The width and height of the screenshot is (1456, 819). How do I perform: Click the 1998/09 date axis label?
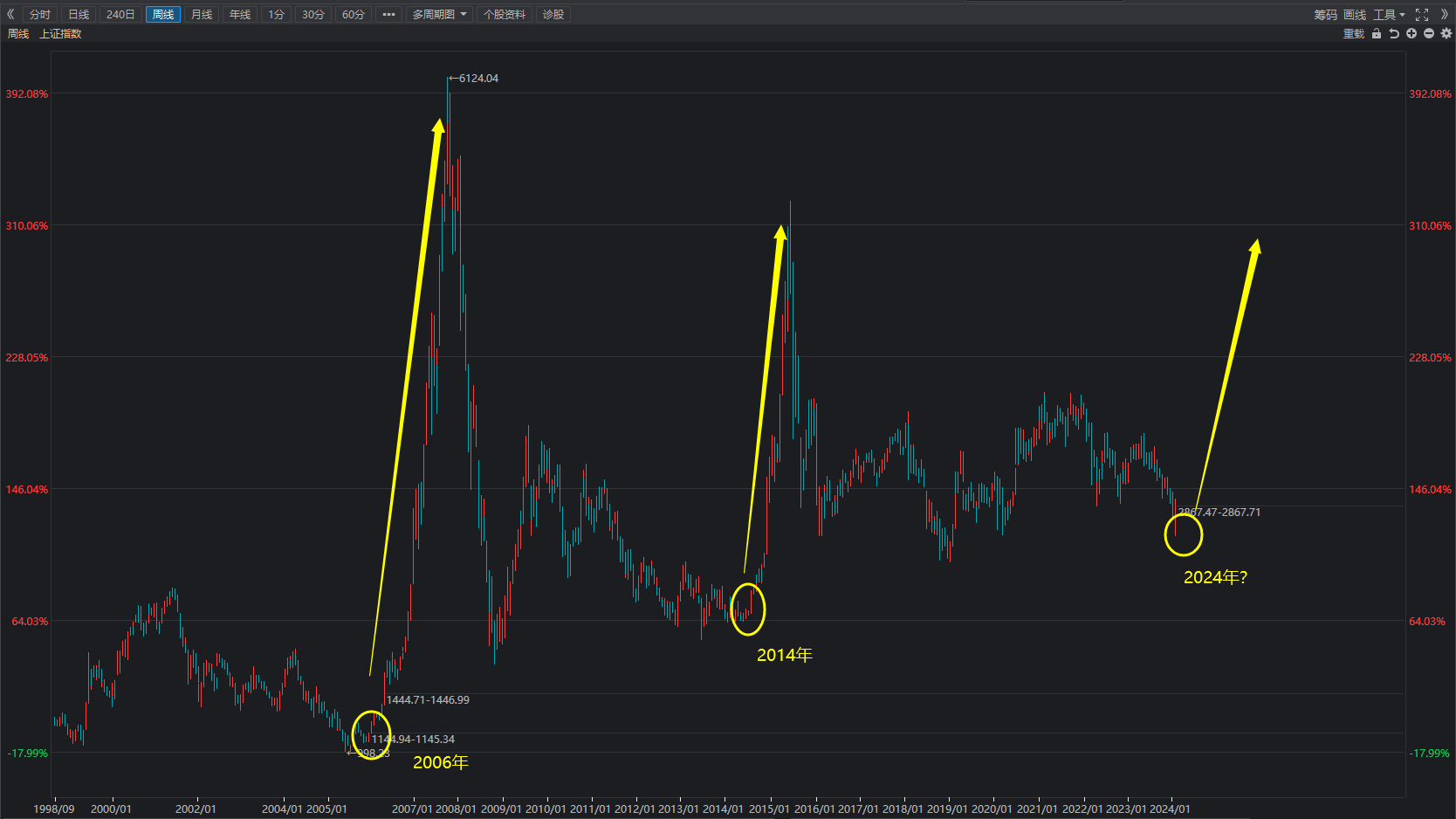(x=54, y=809)
